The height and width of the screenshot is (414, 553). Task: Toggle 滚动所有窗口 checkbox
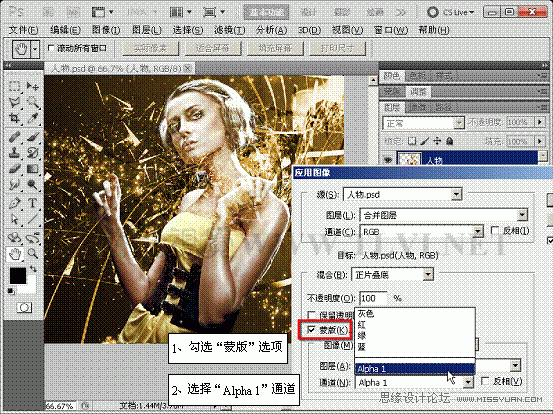tap(51, 48)
